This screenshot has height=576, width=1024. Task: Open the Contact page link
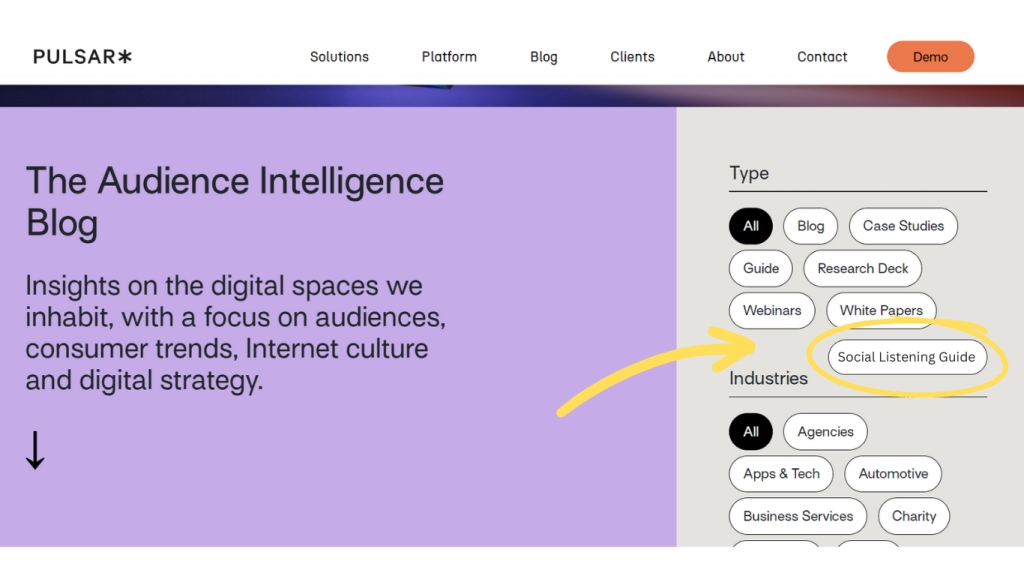point(822,57)
